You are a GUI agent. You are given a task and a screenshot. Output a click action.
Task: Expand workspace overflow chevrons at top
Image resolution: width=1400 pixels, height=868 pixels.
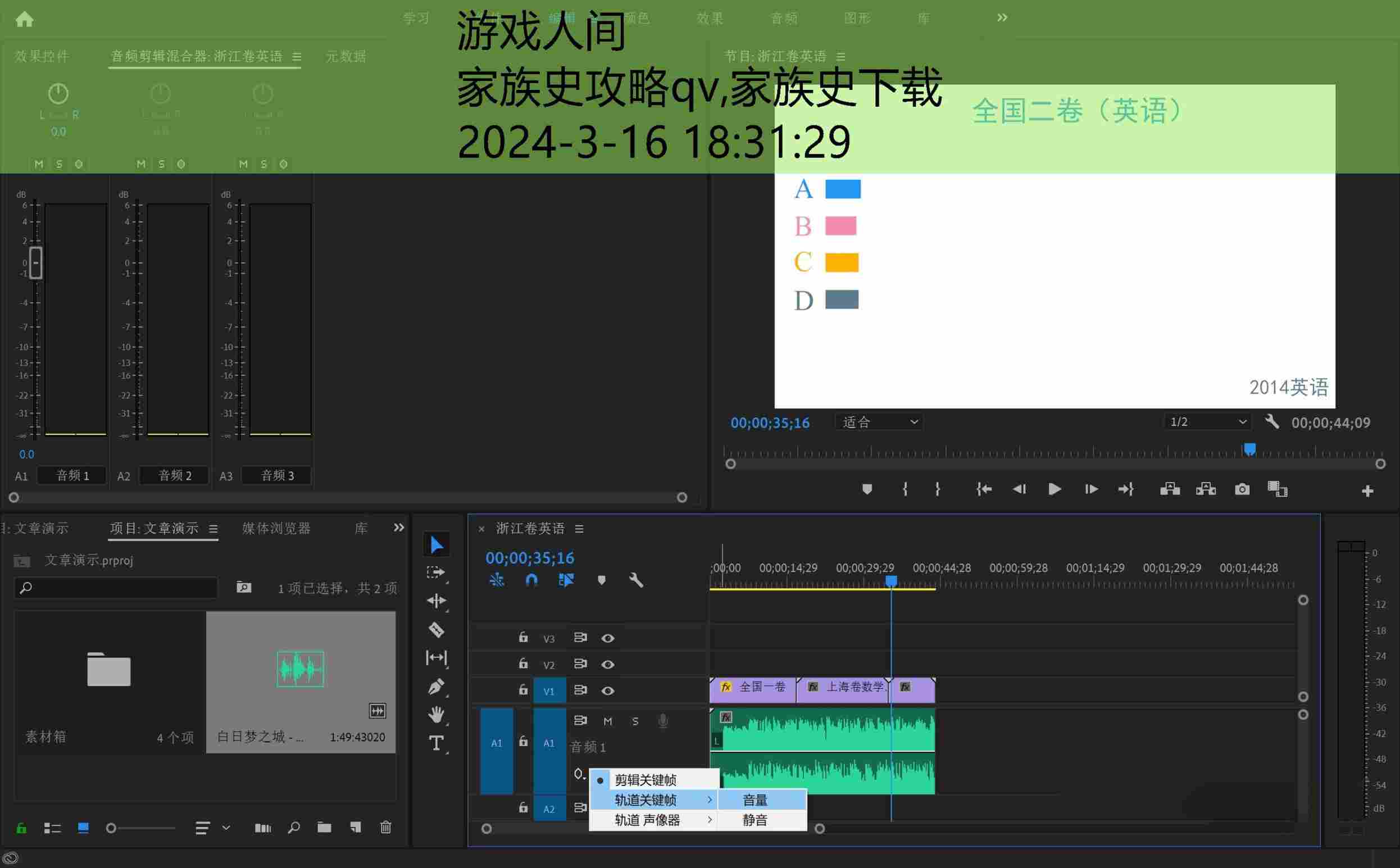(1002, 18)
